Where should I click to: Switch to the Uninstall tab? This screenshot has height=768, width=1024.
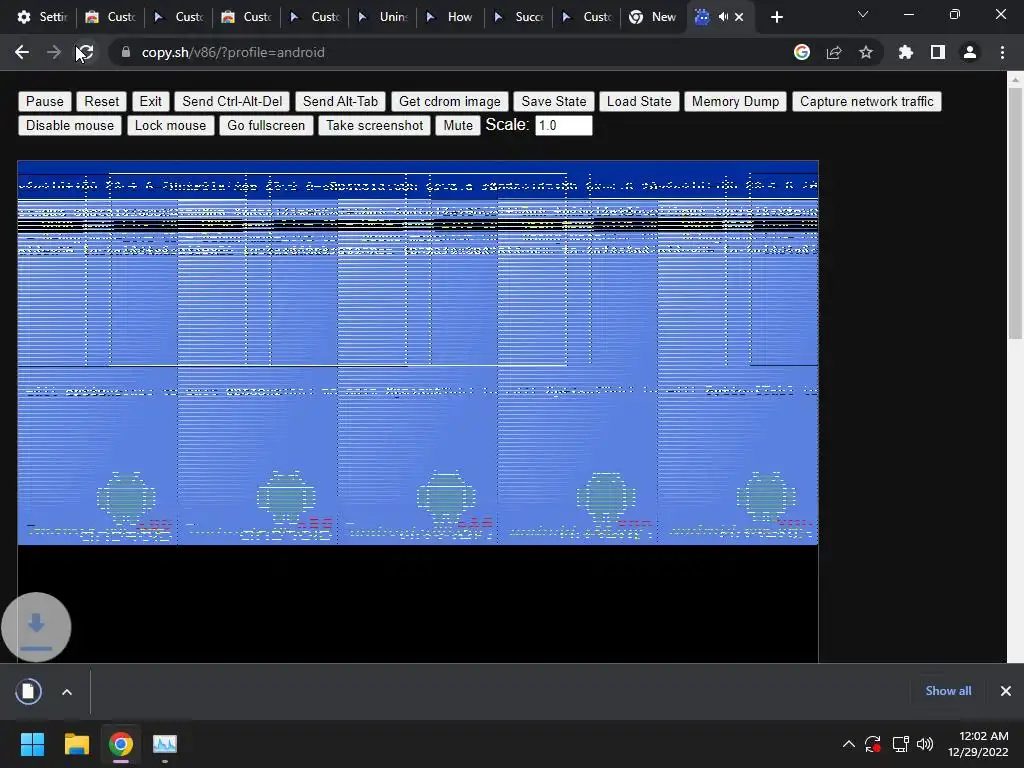(x=383, y=18)
